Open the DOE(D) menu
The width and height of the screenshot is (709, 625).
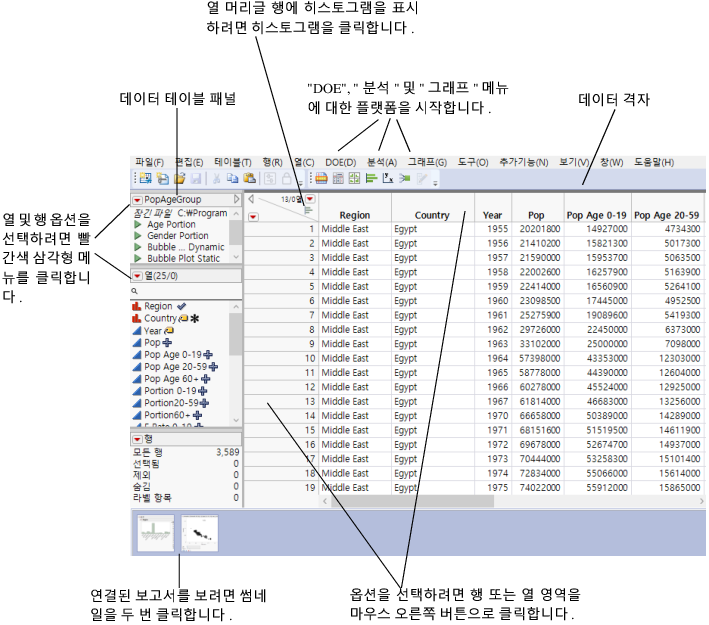pos(340,162)
